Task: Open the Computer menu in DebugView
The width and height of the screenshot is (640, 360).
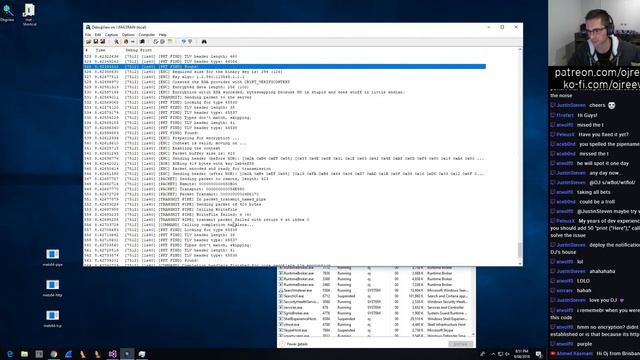Action: [x=147, y=35]
